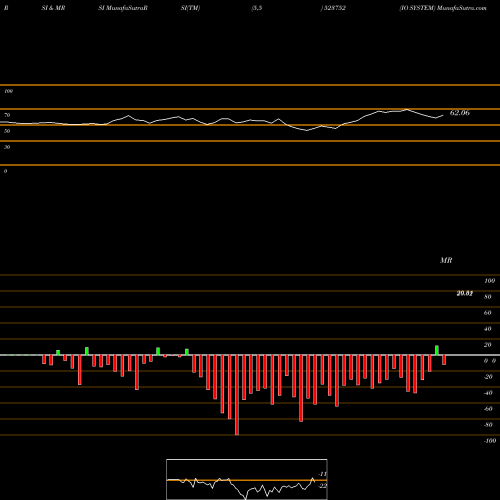
Task: Click the -100 label on MR axis
Action: pyautogui.click(x=490, y=441)
